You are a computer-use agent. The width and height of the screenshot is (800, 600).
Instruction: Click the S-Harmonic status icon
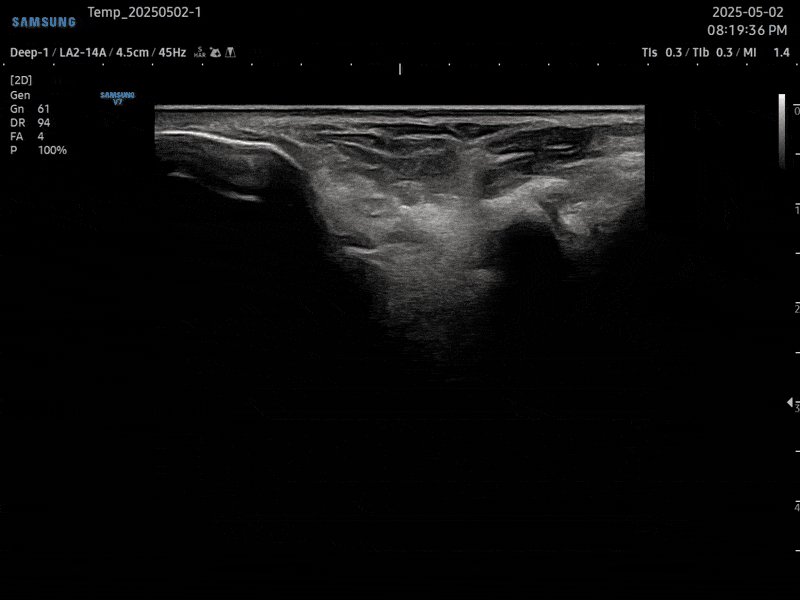pyautogui.click(x=200, y=52)
